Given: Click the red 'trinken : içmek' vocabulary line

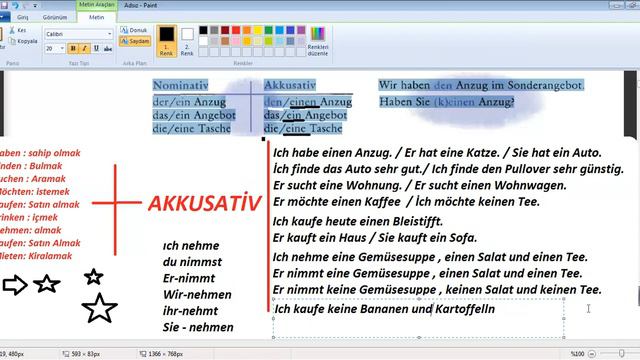Looking at the screenshot, I should (29, 218).
